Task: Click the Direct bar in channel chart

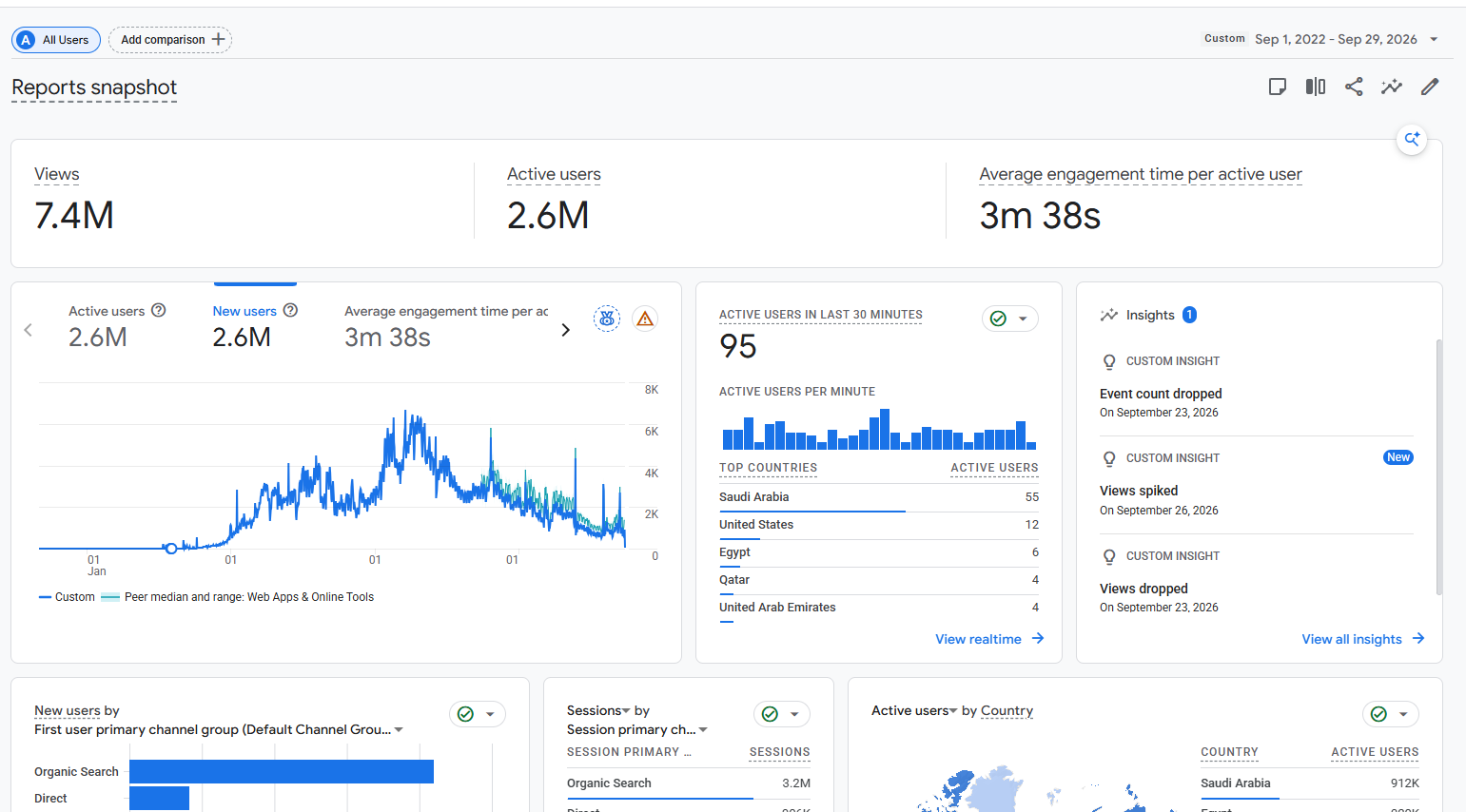Action: [159, 798]
